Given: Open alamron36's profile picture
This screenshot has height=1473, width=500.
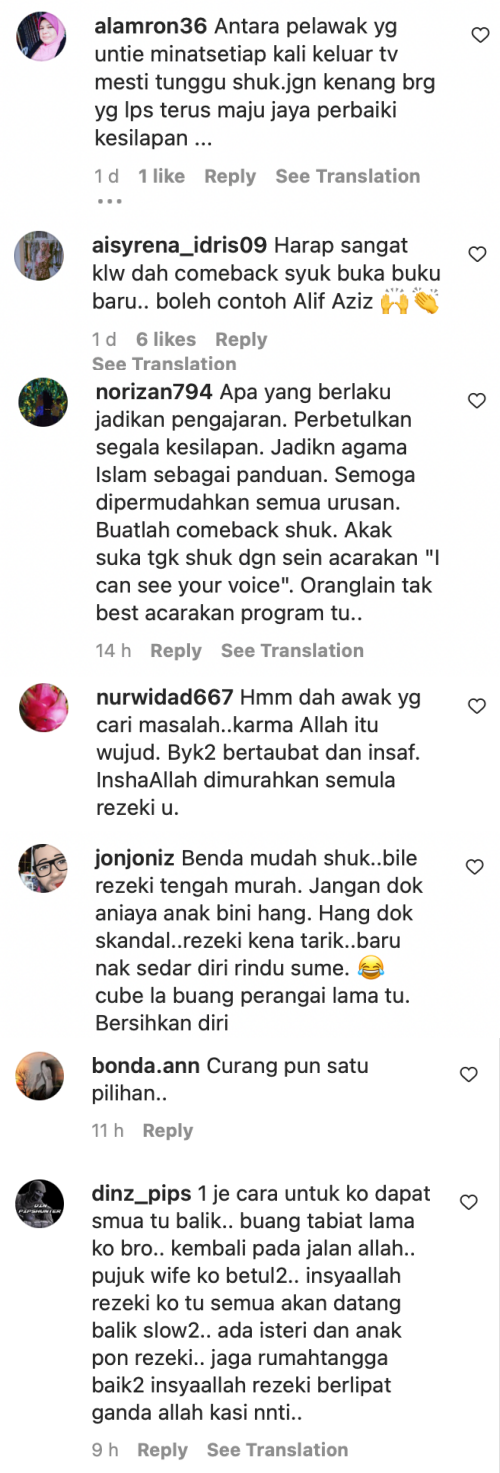Looking at the screenshot, I should pyautogui.click(x=44, y=37).
